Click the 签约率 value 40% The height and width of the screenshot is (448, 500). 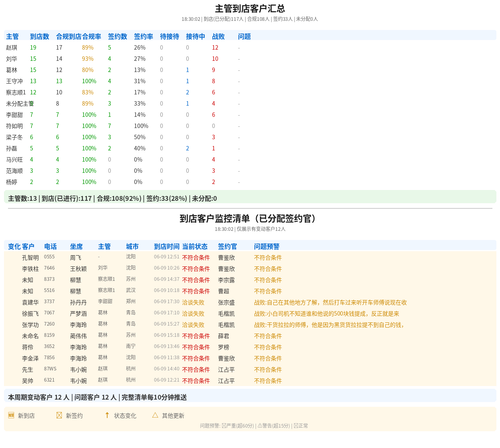(140, 148)
